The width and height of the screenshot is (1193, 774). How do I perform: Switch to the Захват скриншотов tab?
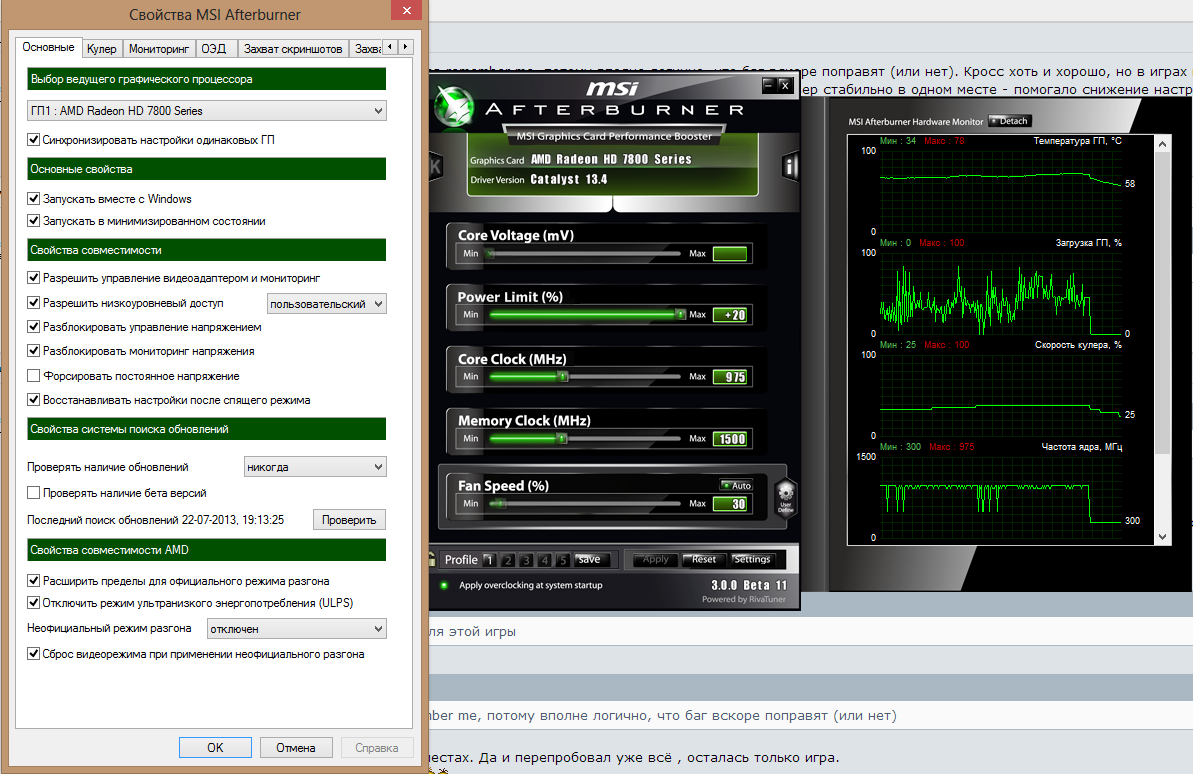pos(293,49)
